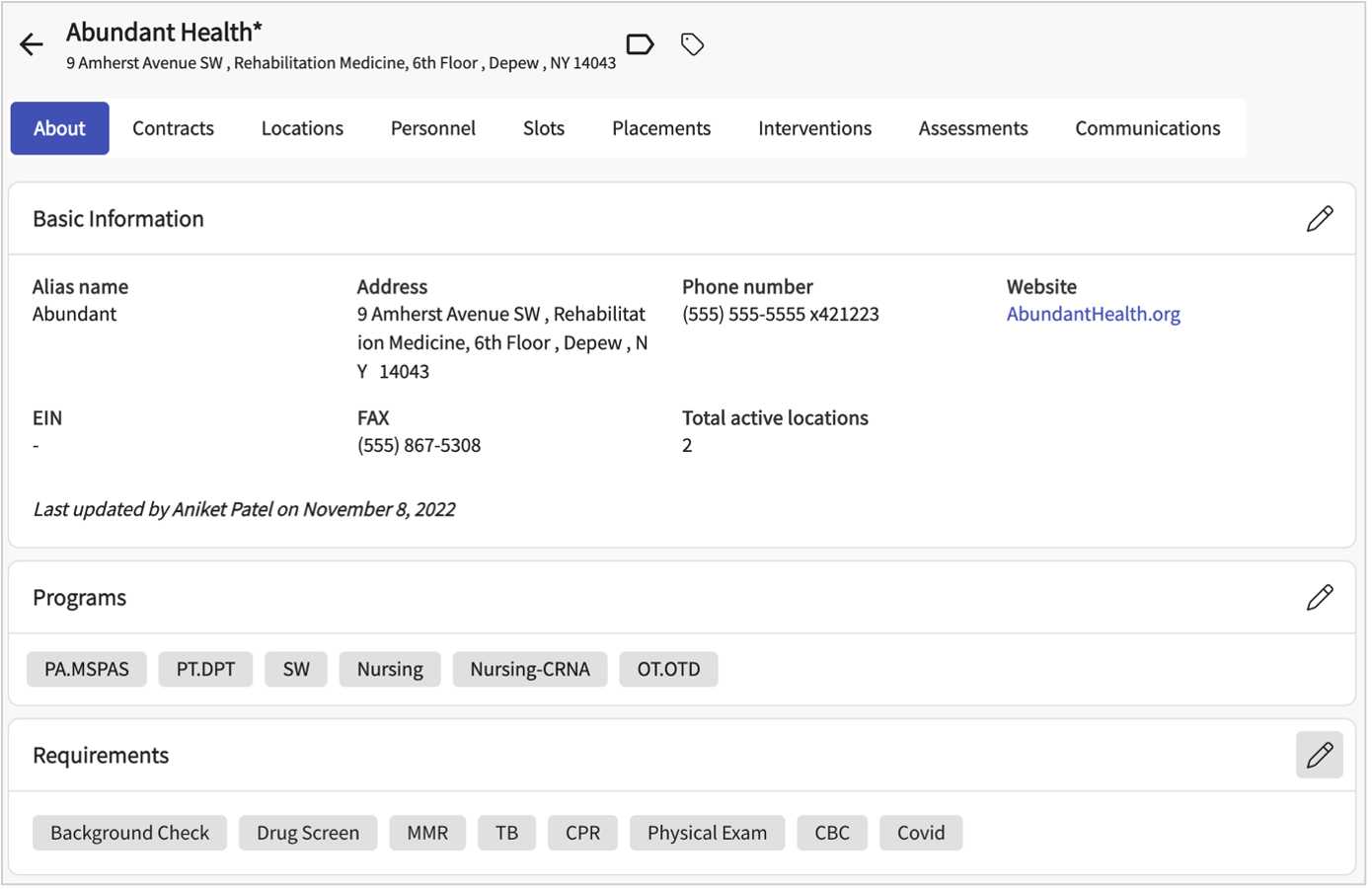Click the tag icon in the header
The height and width of the screenshot is (889, 1372).
tap(692, 44)
